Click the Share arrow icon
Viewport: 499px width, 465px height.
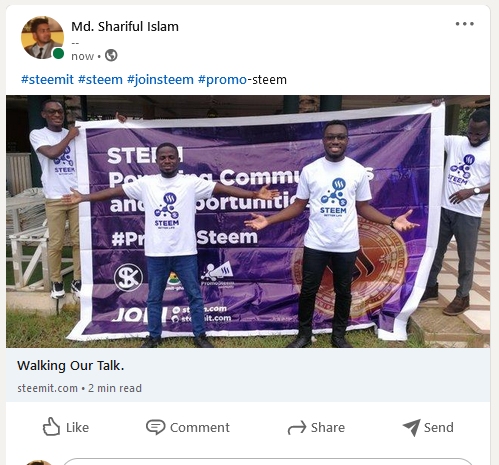tap(297, 427)
